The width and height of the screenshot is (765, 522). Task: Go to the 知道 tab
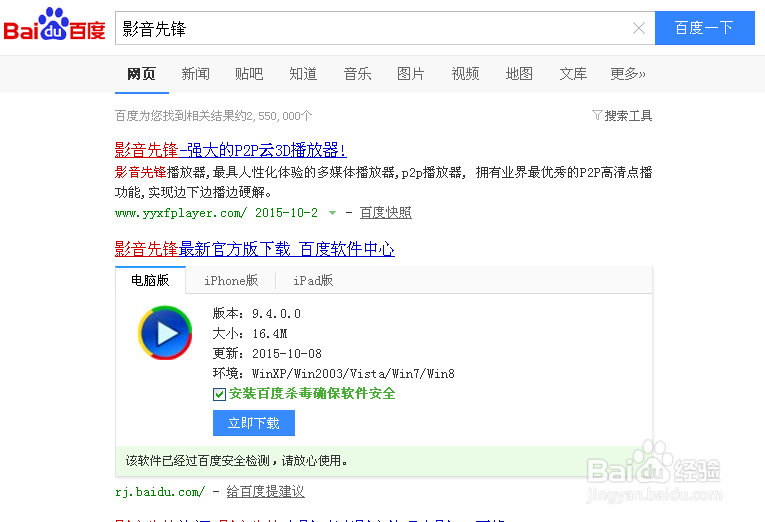click(x=303, y=74)
